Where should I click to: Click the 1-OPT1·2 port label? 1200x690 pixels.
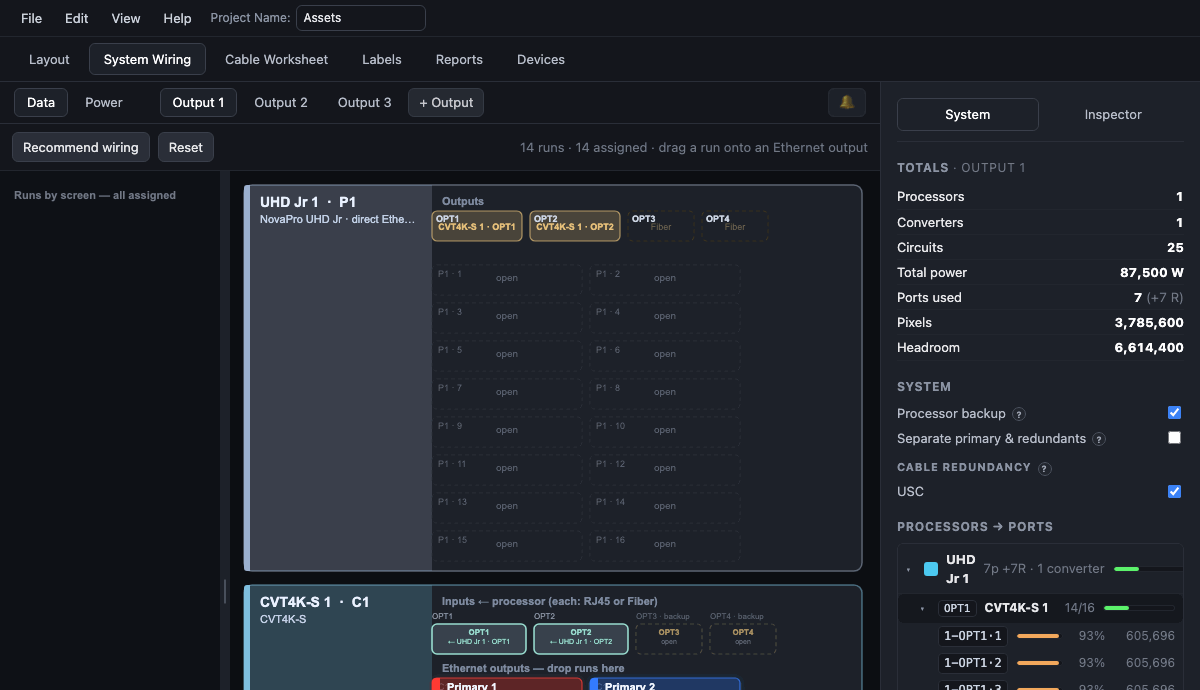[x=973, y=662]
